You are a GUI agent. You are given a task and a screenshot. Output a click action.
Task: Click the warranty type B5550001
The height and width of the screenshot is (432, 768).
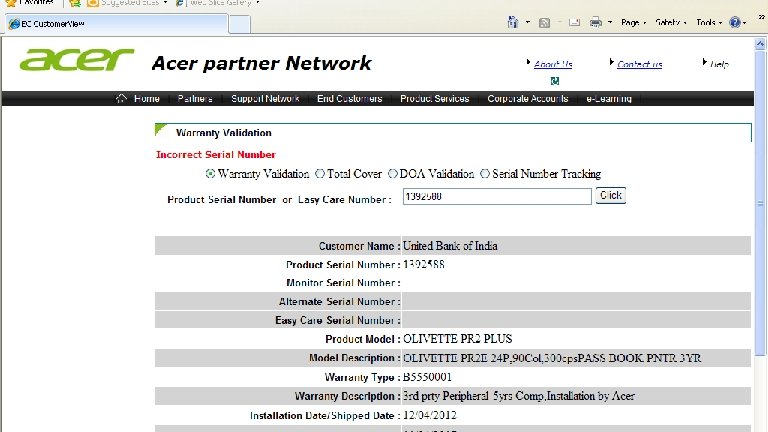click(x=427, y=377)
